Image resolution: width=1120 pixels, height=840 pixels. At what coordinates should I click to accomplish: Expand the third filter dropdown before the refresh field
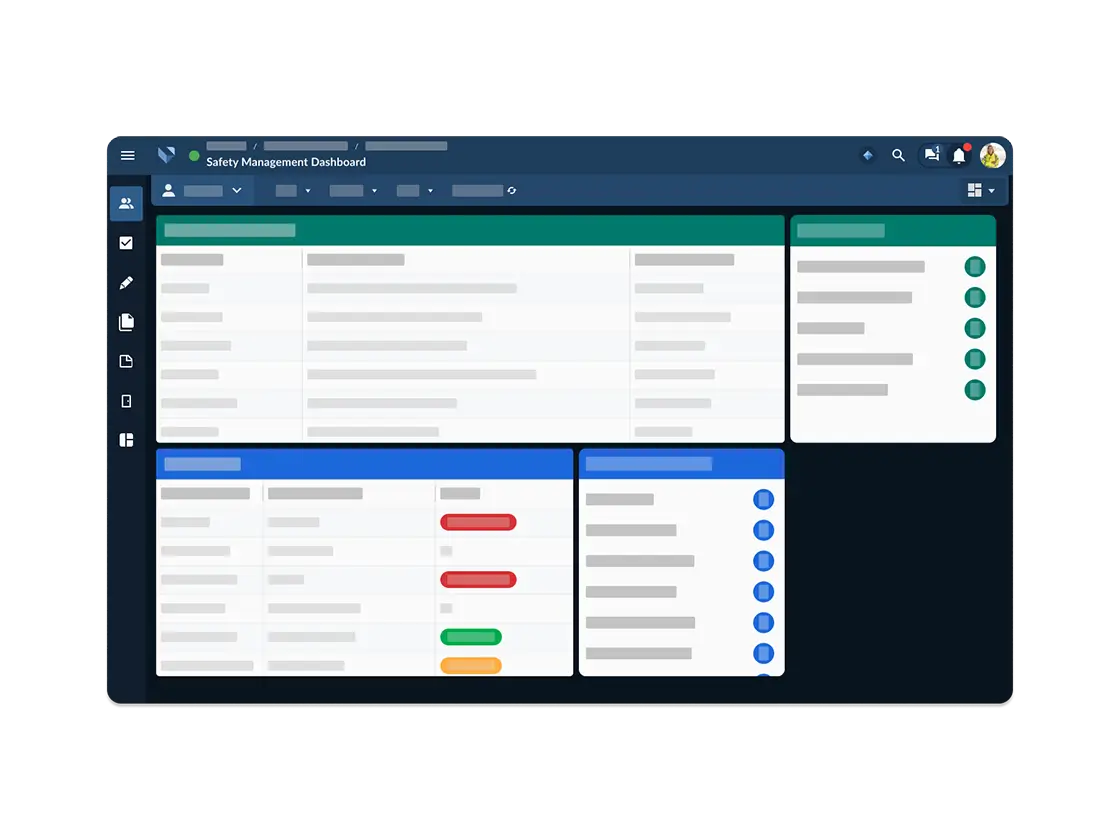(415, 191)
